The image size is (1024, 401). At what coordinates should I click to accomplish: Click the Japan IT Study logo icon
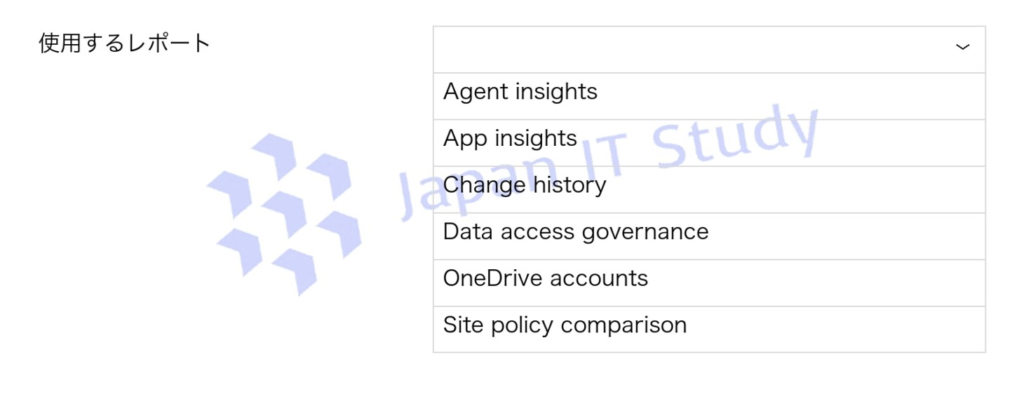pos(283,211)
